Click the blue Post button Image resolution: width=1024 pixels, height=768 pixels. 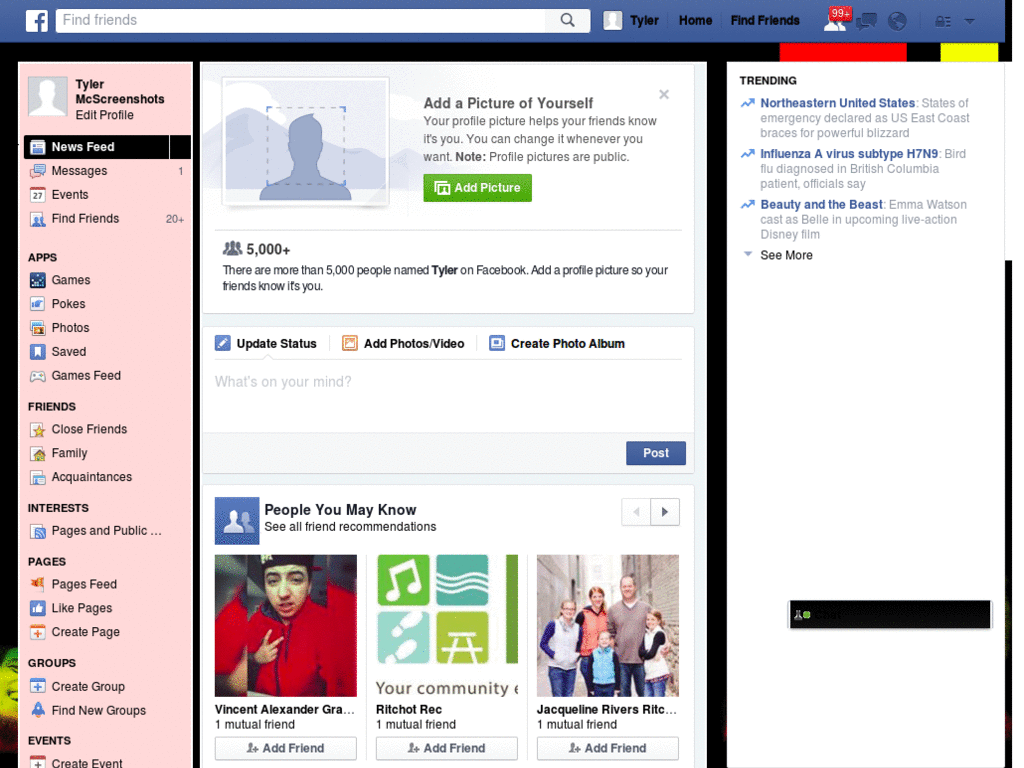coord(656,453)
